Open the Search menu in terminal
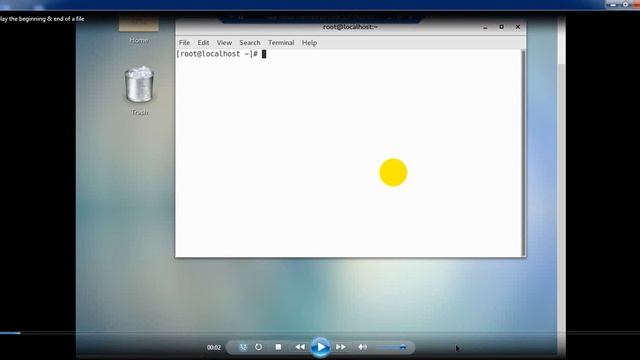 click(250, 42)
